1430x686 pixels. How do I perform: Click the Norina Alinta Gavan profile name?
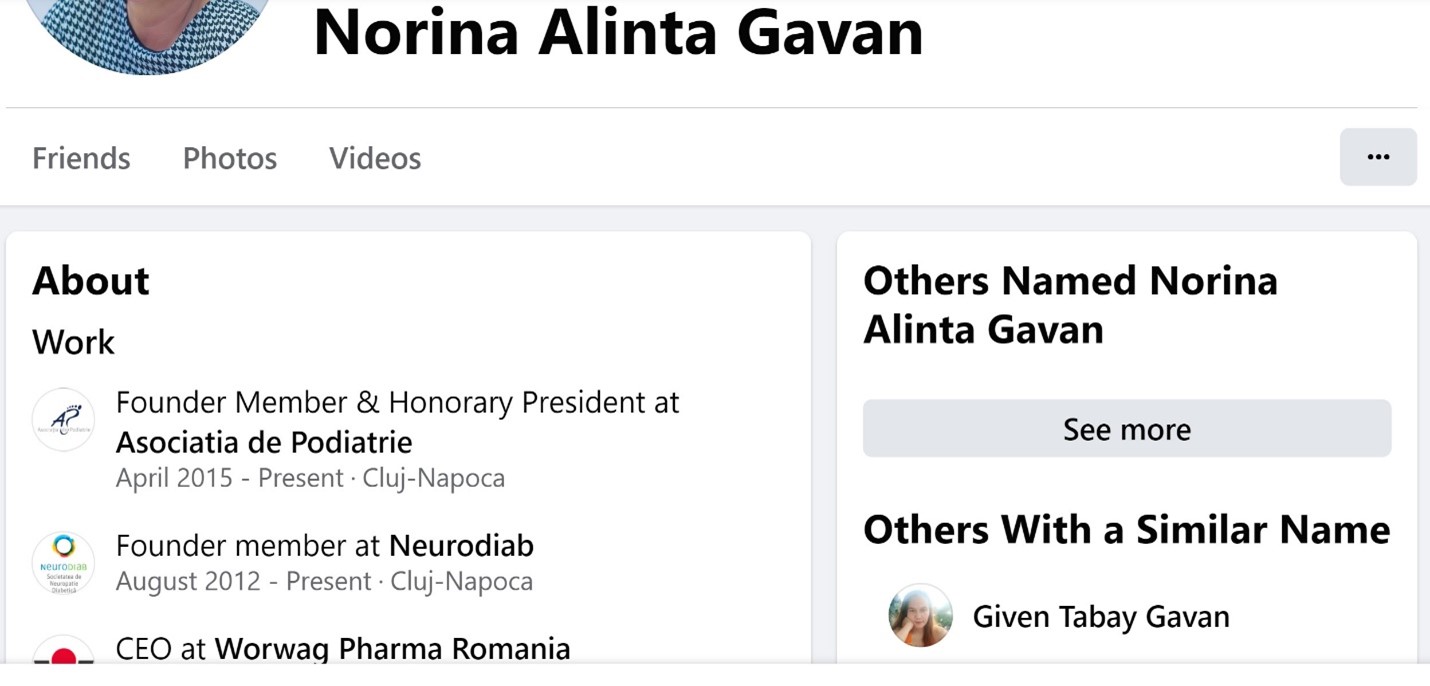[x=618, y=31]
